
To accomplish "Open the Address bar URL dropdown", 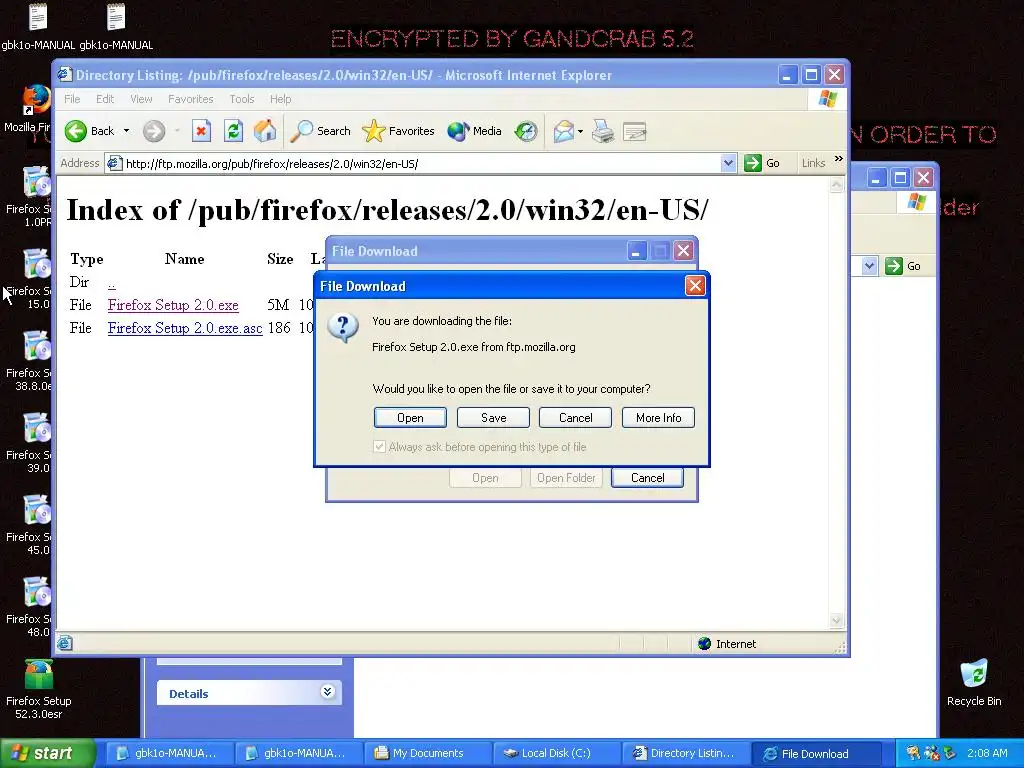I will click(728, 163).
